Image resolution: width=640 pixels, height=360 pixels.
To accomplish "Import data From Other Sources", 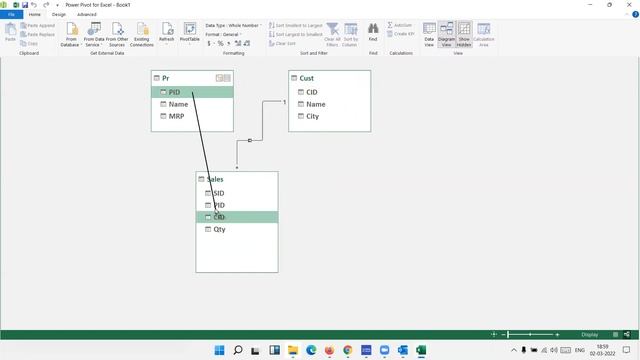I will [117, 34].
